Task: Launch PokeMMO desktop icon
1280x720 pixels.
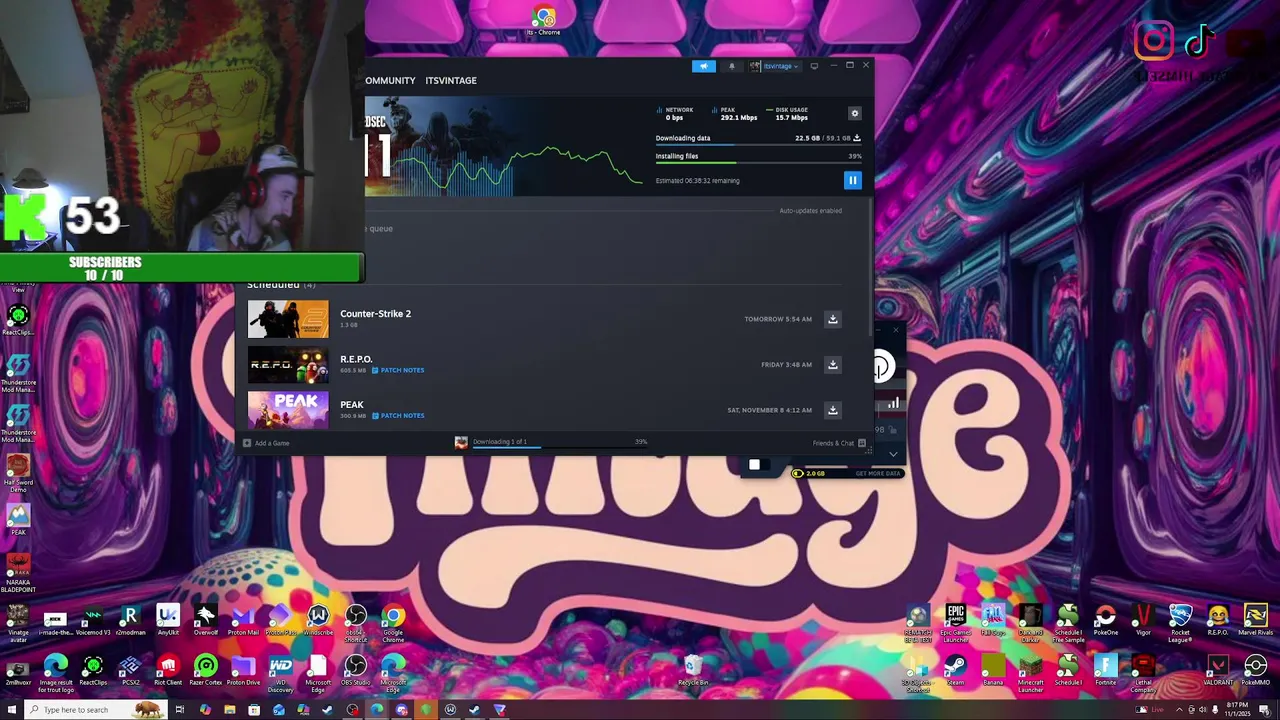Action: (1255, 670)
